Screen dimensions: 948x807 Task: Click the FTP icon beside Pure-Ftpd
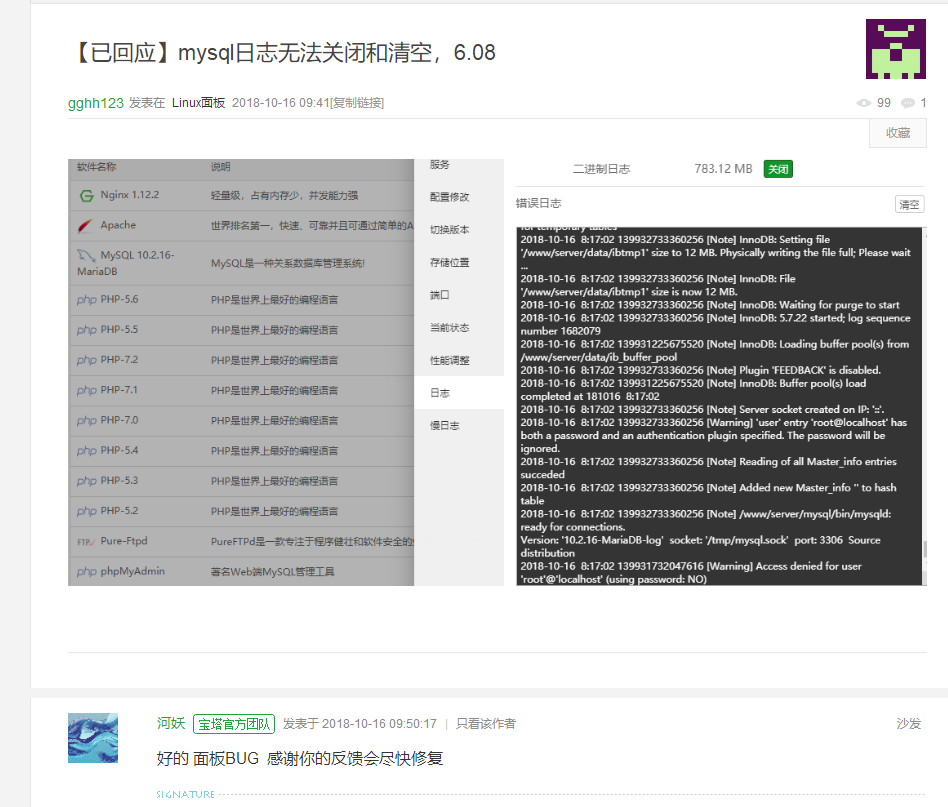(x=86, y=542)
